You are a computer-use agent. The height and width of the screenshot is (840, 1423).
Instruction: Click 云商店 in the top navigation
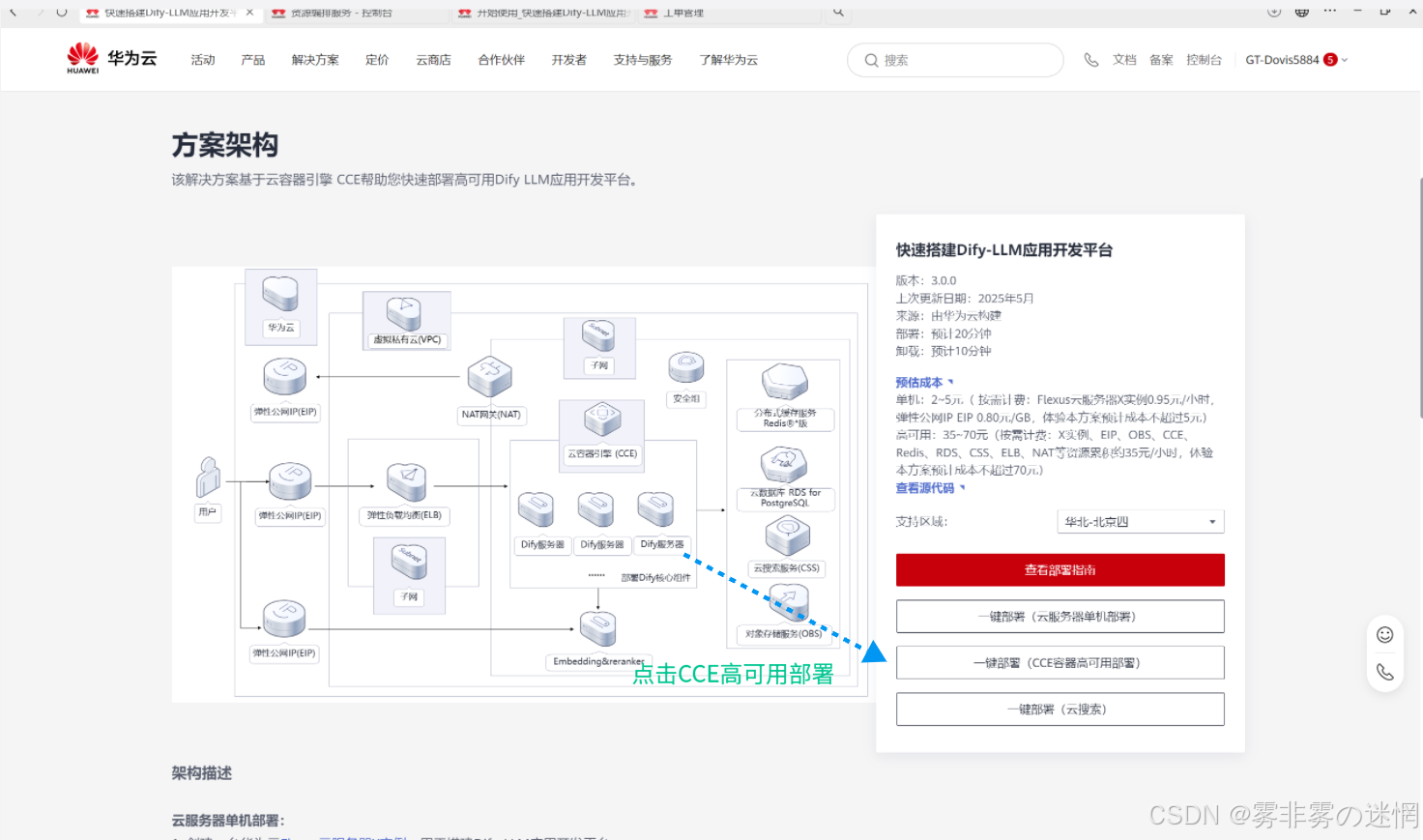pos(434,60)
